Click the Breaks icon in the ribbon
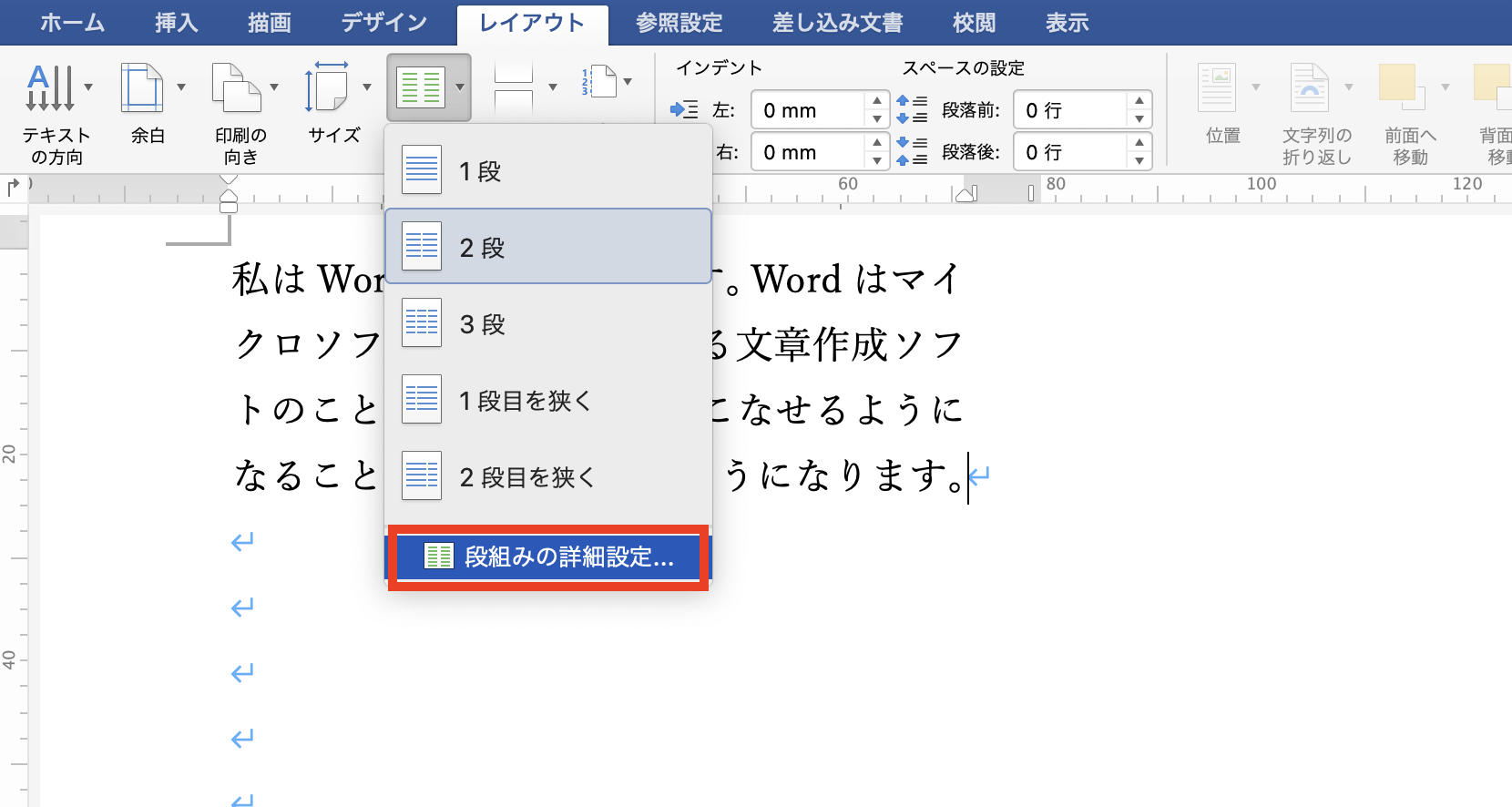The image size is (1512, 807). click(514, 87)
